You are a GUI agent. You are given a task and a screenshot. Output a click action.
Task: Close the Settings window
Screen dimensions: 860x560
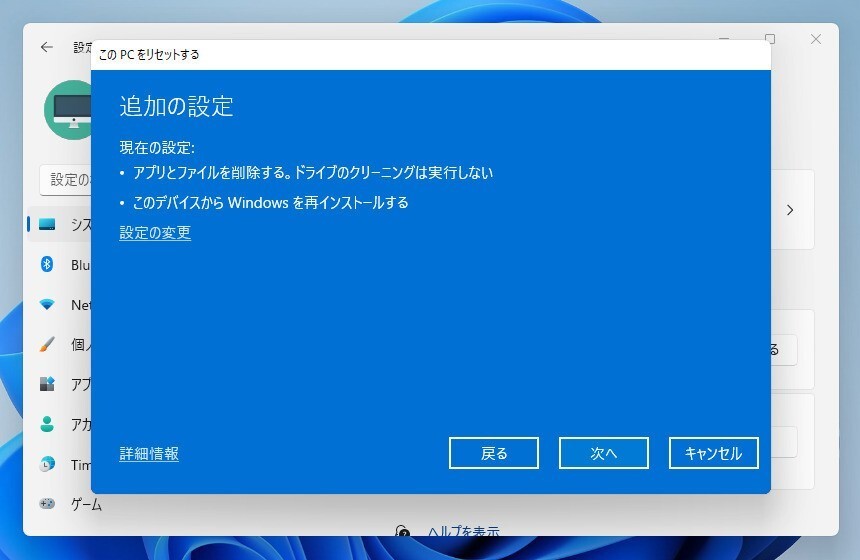click(x=816, y=39)
